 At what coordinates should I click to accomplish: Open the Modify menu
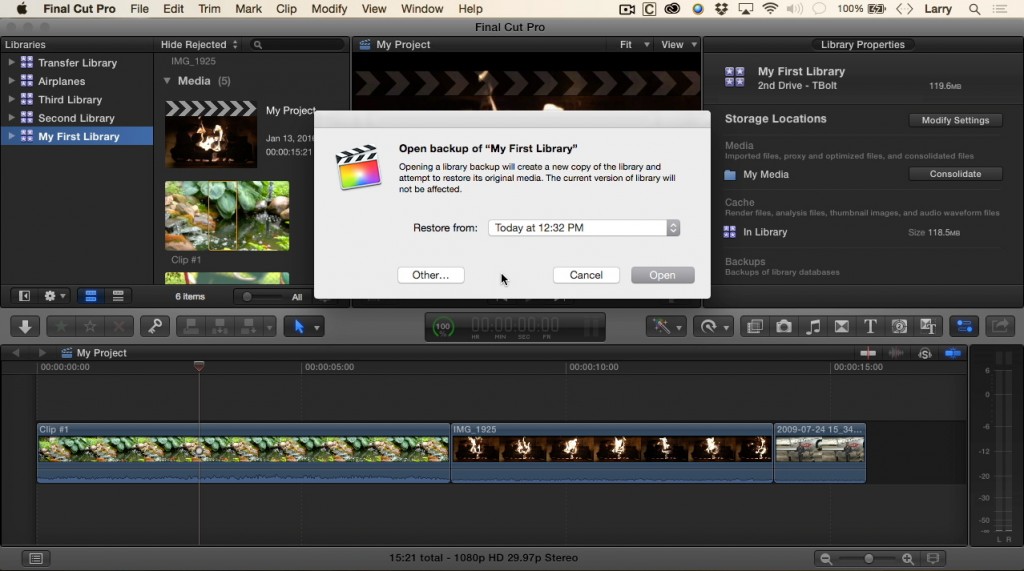(x=329, y=9)
